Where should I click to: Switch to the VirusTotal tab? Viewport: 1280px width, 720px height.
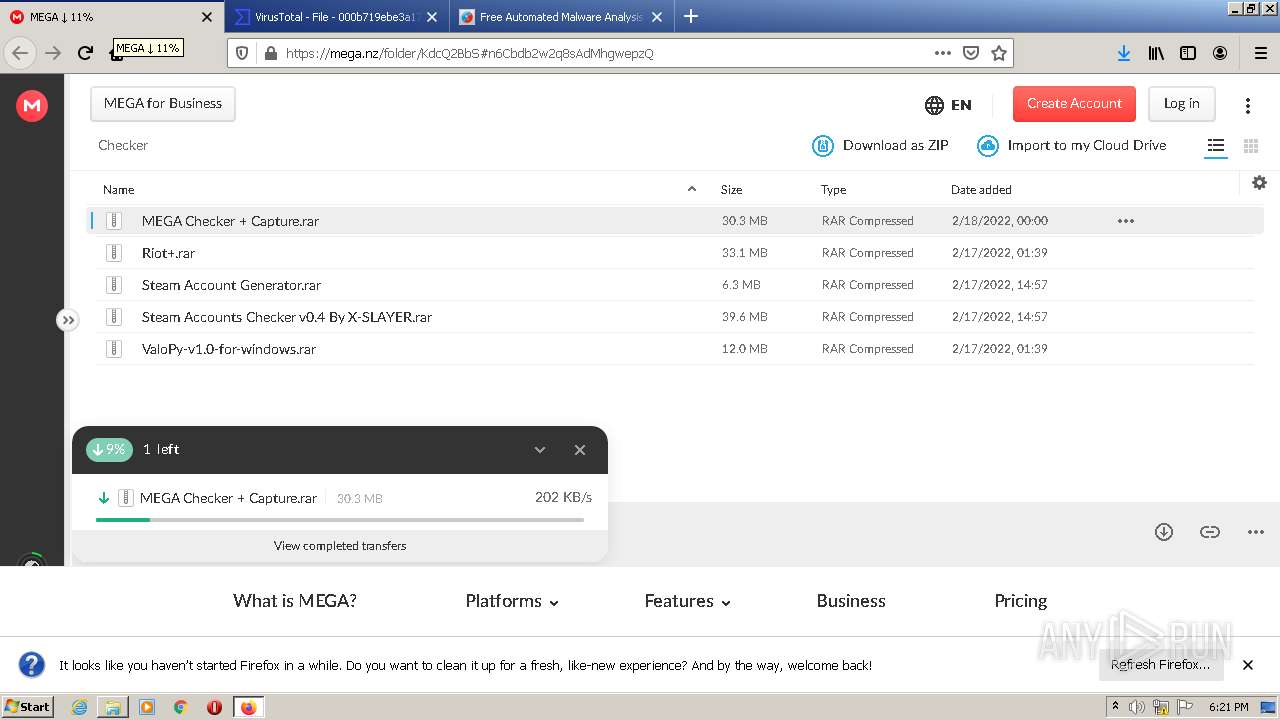[338, 17]
